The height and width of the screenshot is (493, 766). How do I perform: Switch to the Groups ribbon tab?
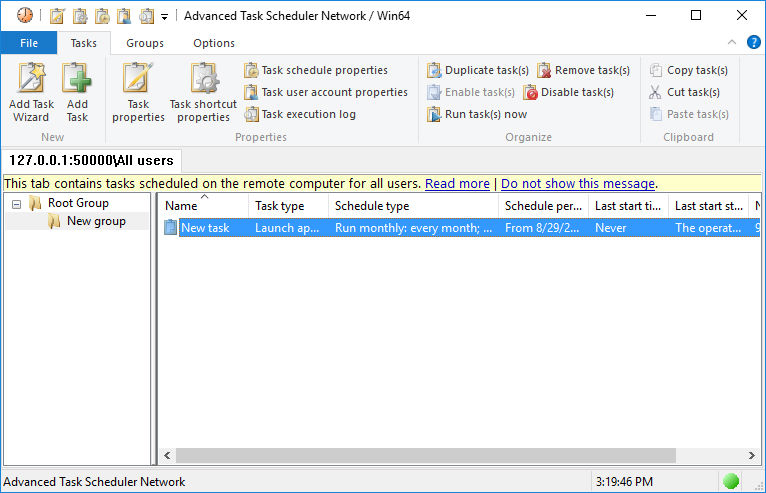(x=145, y=43)
